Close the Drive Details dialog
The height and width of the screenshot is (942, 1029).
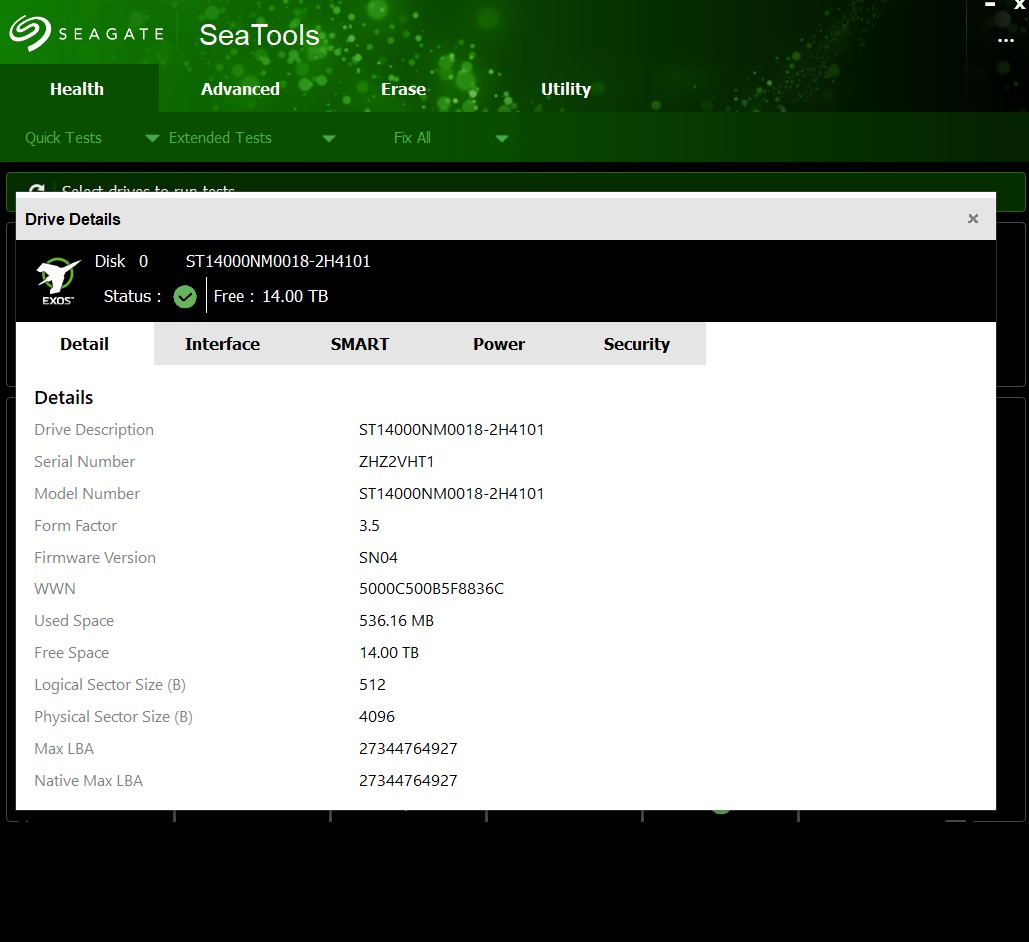point(972,219)
